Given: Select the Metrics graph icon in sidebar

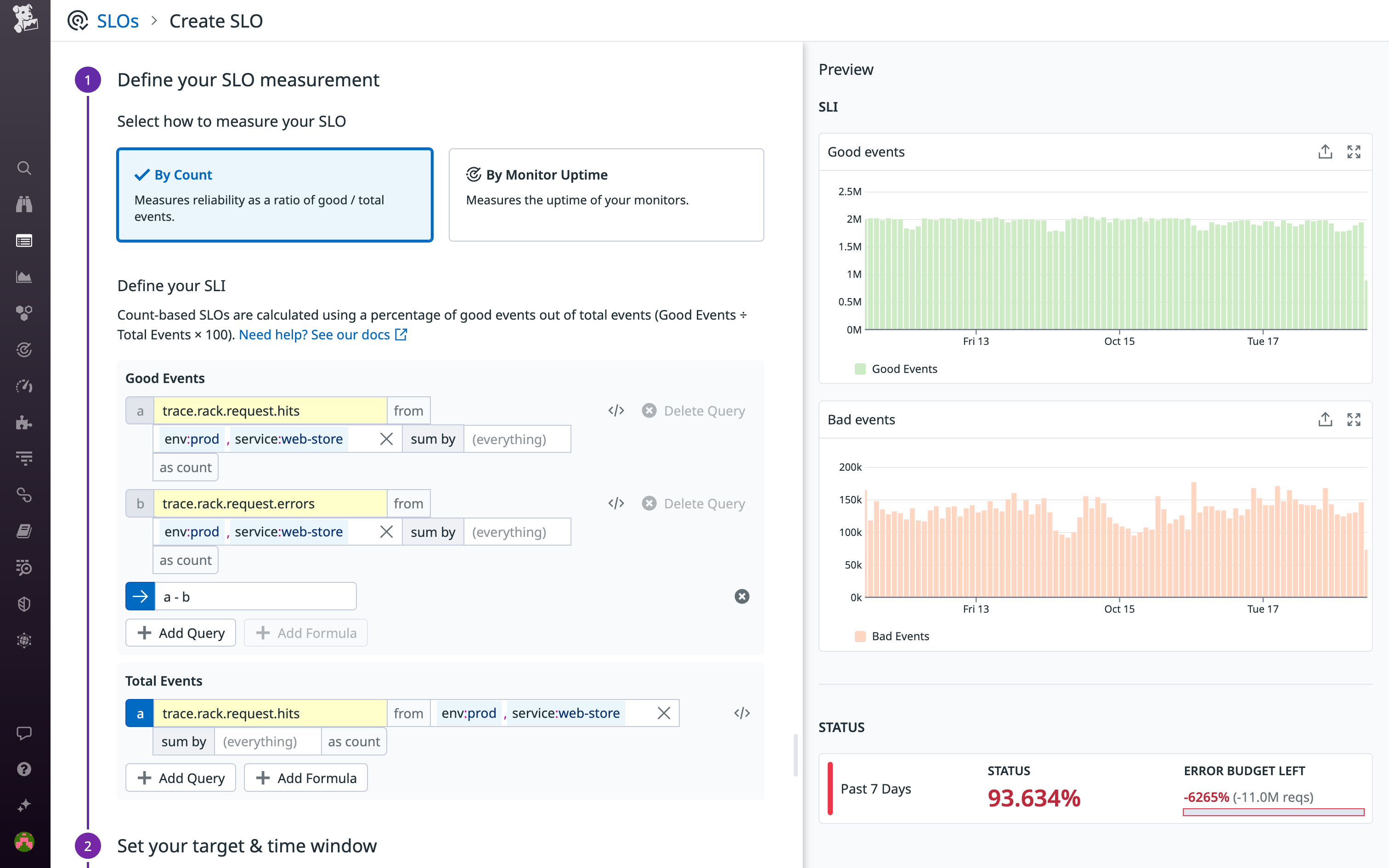Looking at the screenshot, I should pos(24,276).
